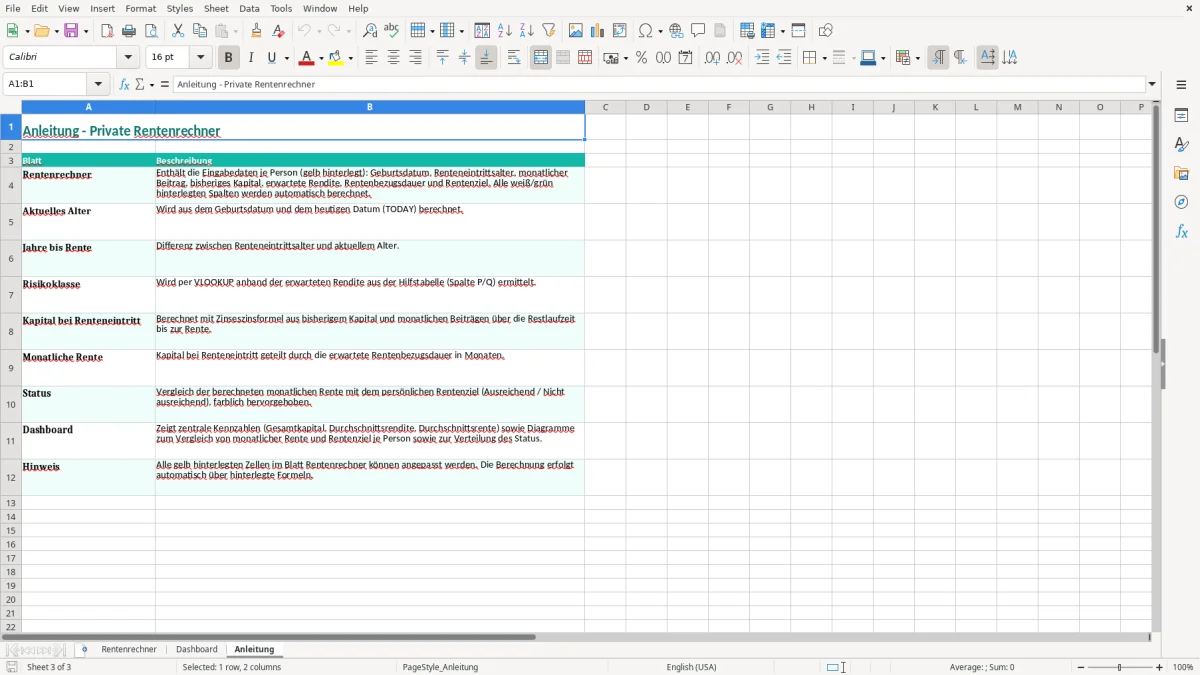Open the Function Wizard
The width and height of the screenshot is (1200, 675).
[x=125, y=85]
